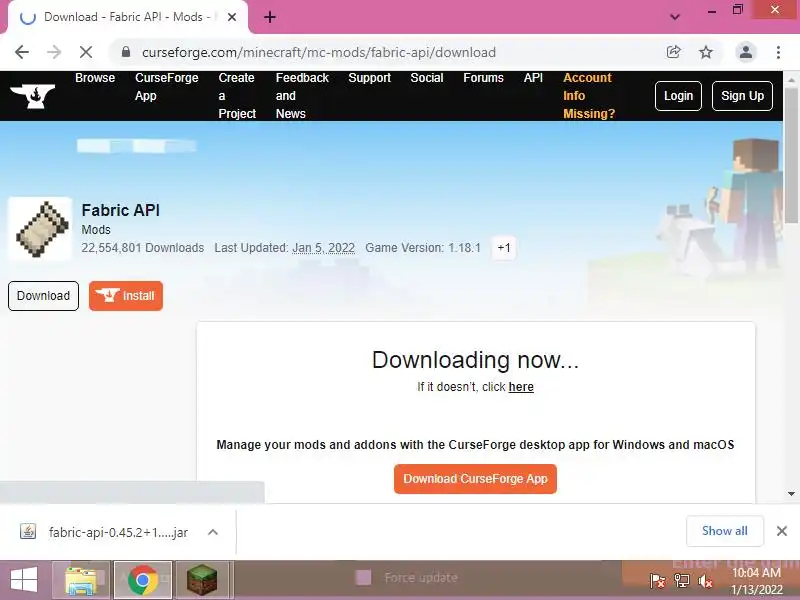Expand the +1 game versions badge
The height and width of the screenshot is (600, 800).
coord(504,247)
